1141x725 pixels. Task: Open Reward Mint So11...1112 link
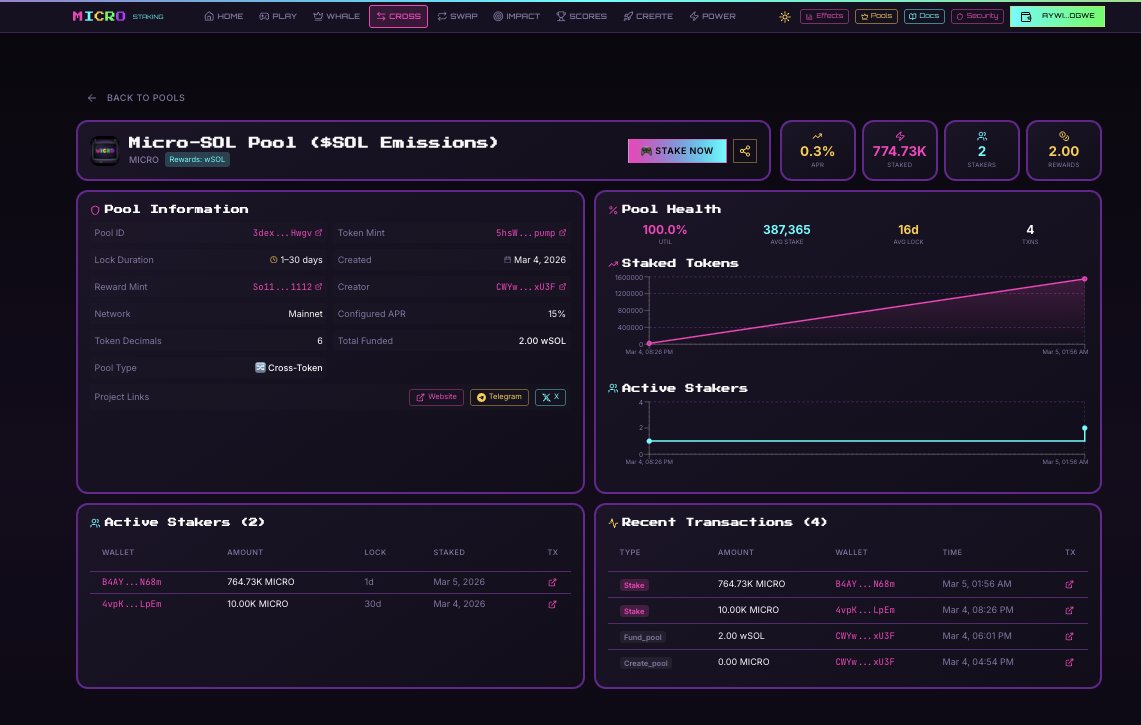click(x=287, y=287)
